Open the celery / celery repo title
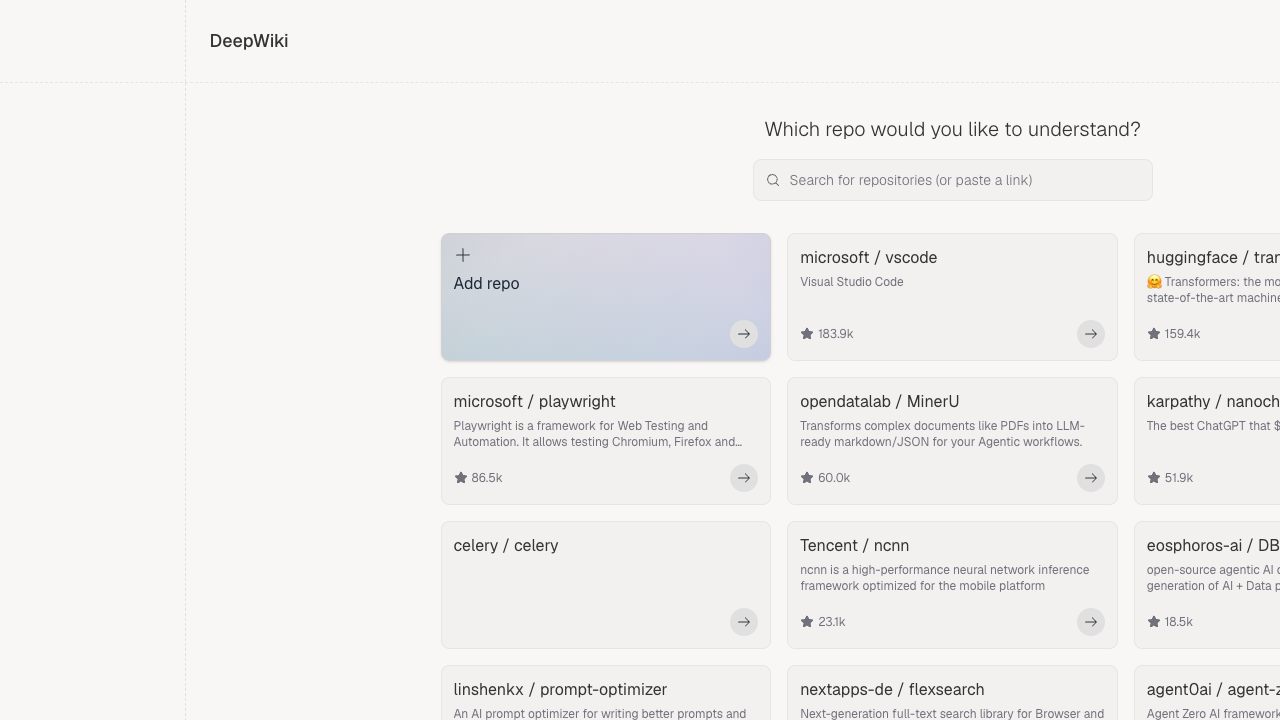 [x=506, y=546]
